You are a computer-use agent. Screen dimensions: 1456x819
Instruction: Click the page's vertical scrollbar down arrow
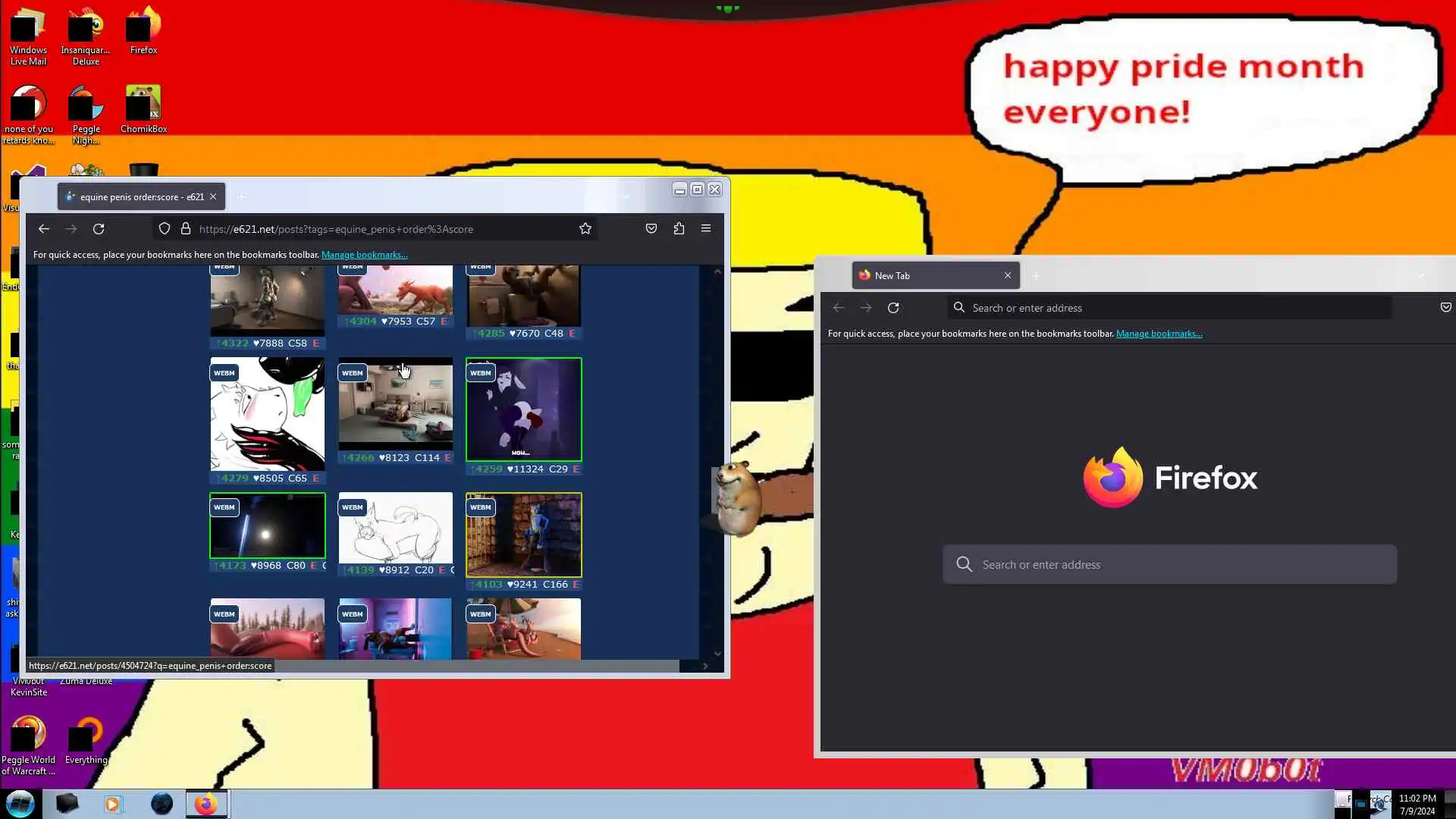click(717, 654)
